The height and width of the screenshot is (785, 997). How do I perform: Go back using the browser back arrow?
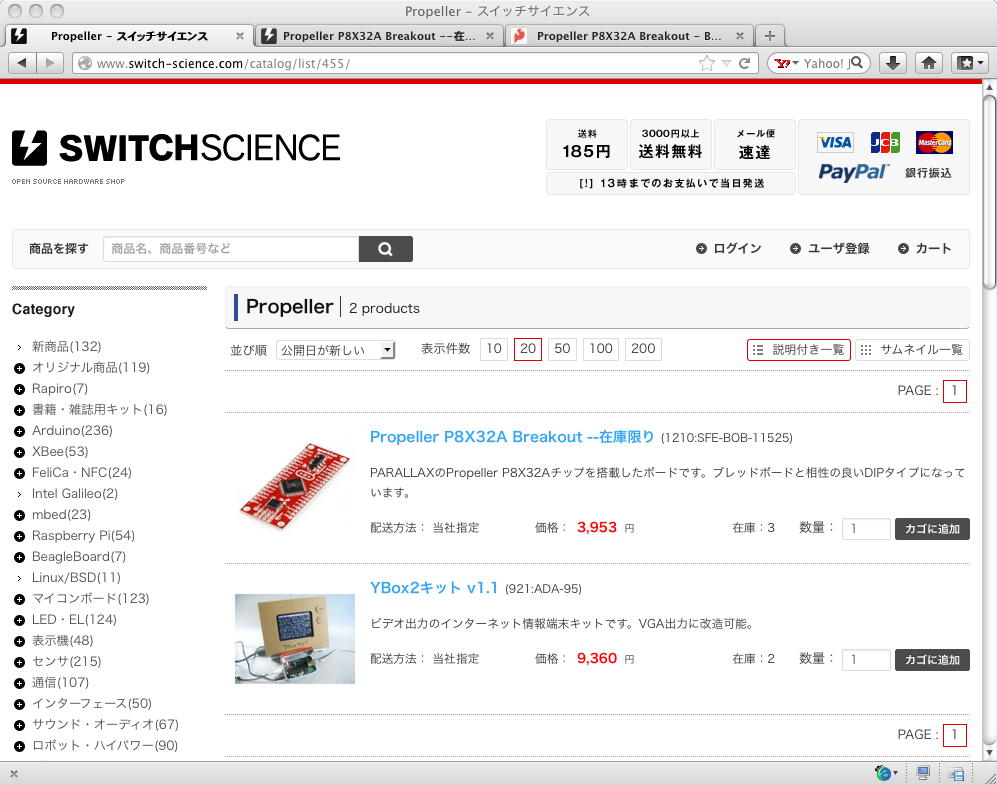pos(22,63)
